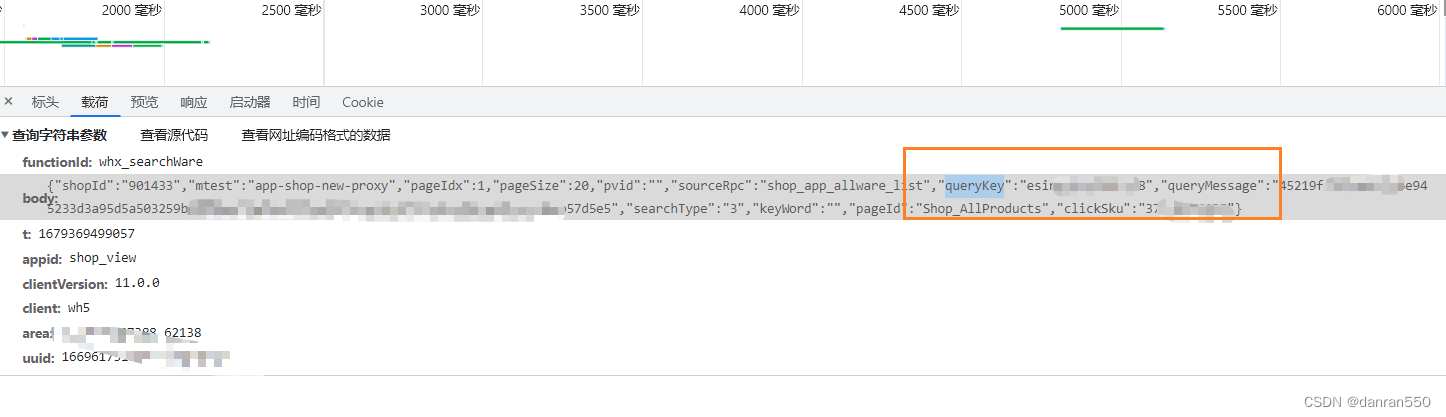Click the 4000 毫秒 timeline marker
Viewport: 1446px width, 417px height.
coord(769,10)
